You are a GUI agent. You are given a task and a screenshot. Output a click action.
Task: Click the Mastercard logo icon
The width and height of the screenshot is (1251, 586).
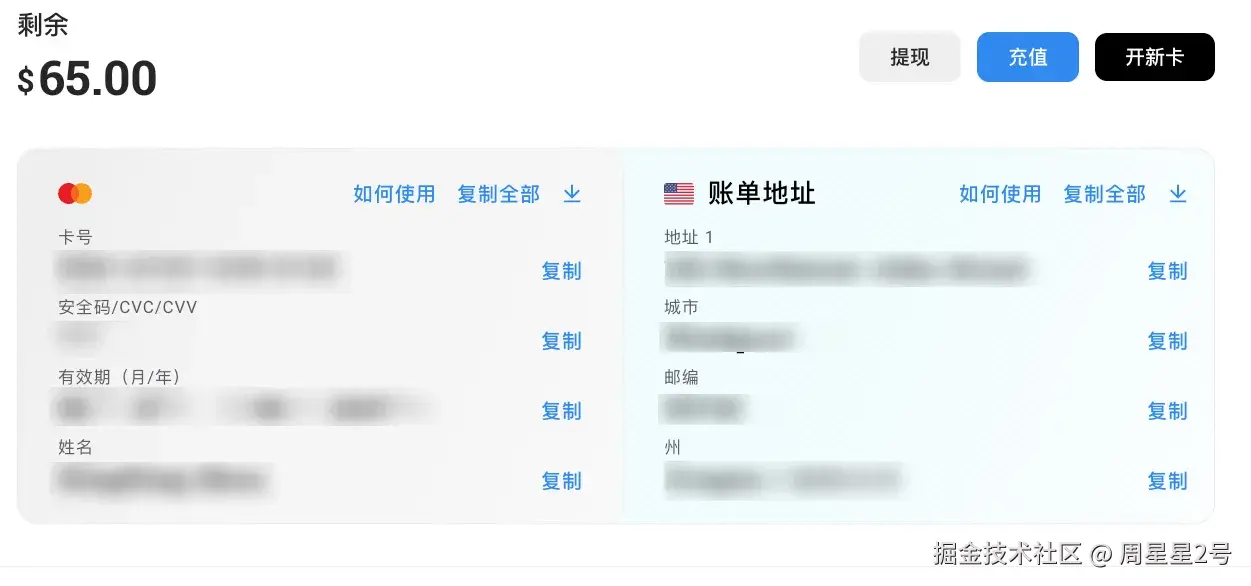click(75, 194)
